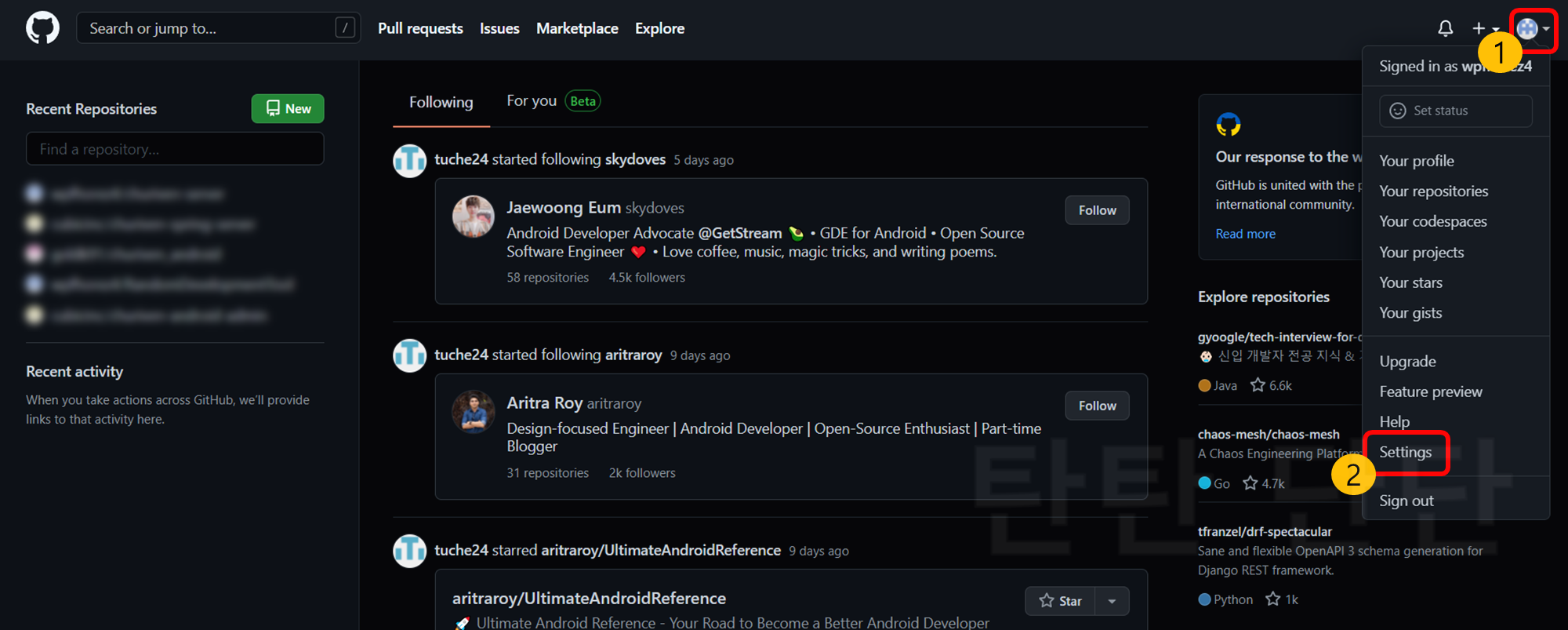Click the Beta badge next to For you
The height and width of the screenshot is (630, 1568).
click(583, 101)
